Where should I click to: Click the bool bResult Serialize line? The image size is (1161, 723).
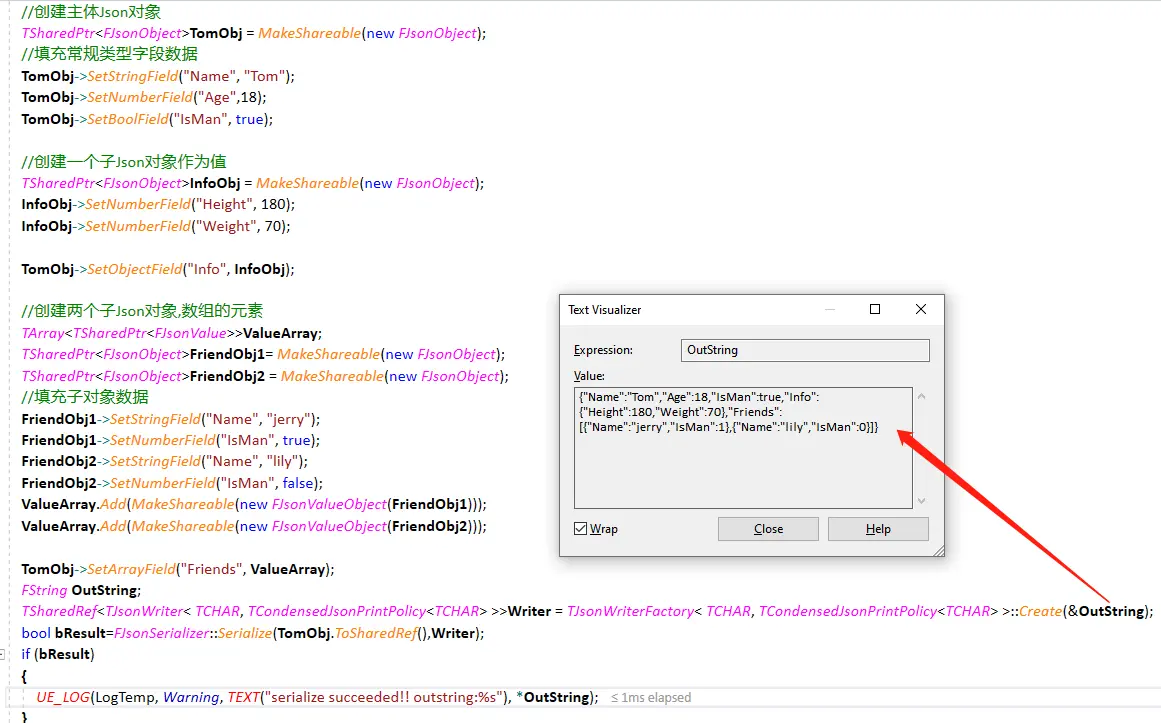point(252,633)
